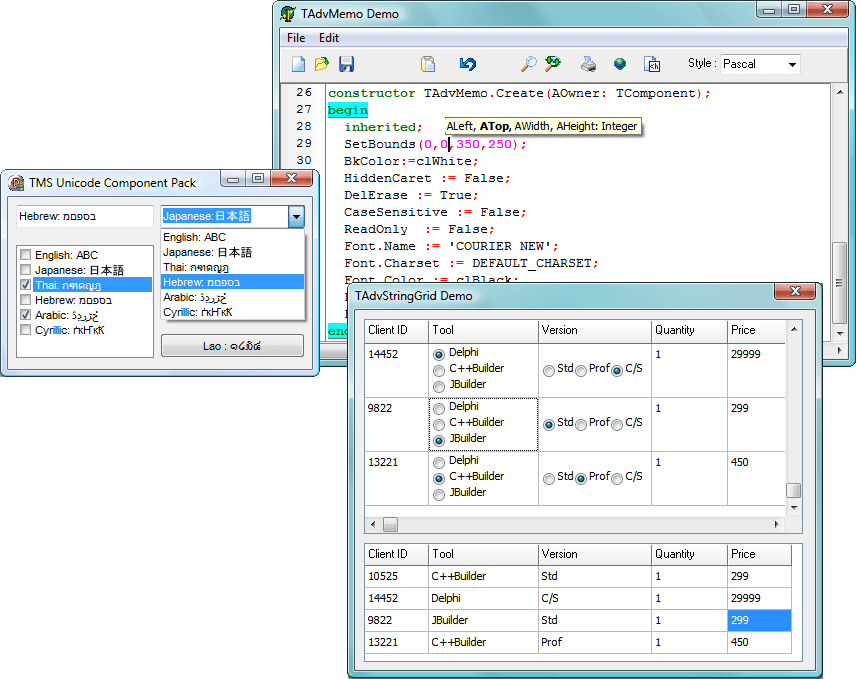Click the Lao button
Screen dimensions: 856x679
pos(232,346)
